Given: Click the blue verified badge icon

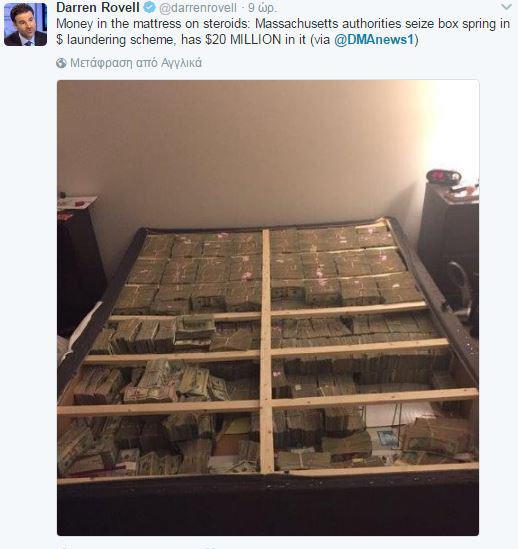Looking at the screenshot, I should pos(150,7).
